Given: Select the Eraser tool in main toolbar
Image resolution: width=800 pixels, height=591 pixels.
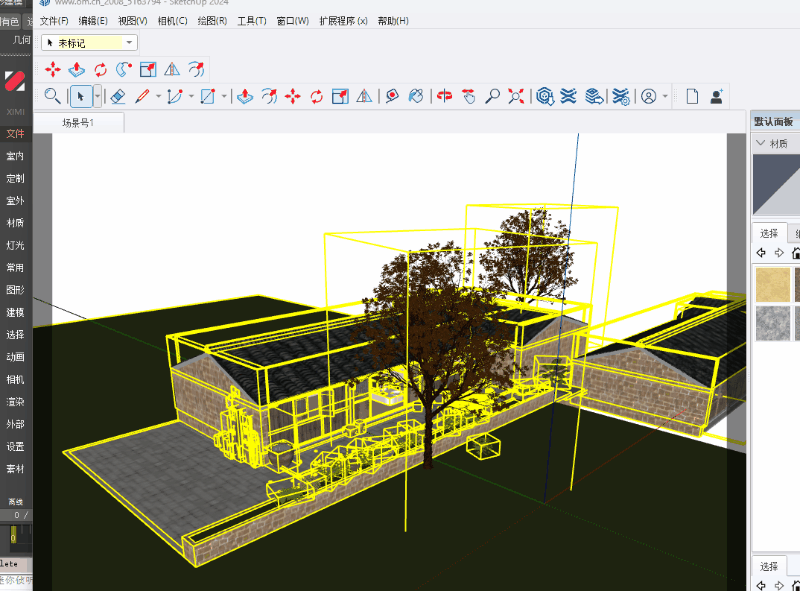Looking at the screenshot, I should coord(117,96).
